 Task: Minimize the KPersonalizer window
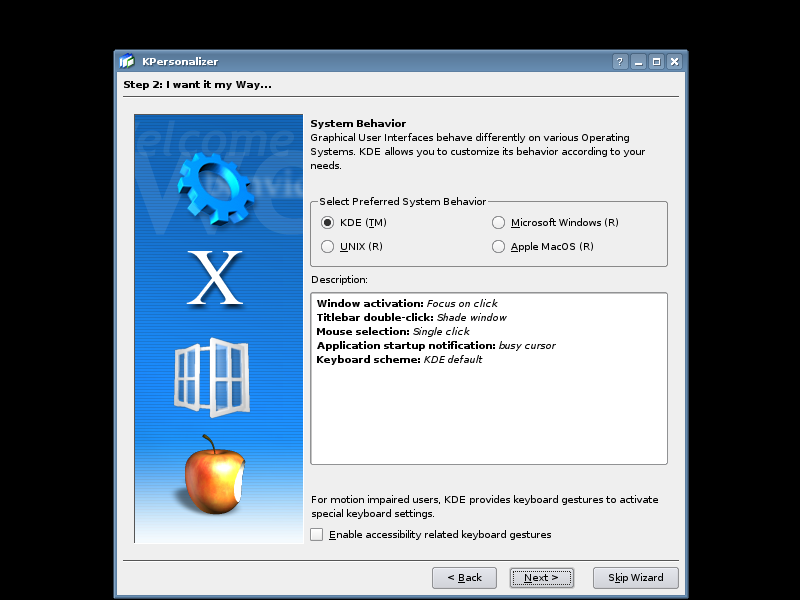coord(638,62)
